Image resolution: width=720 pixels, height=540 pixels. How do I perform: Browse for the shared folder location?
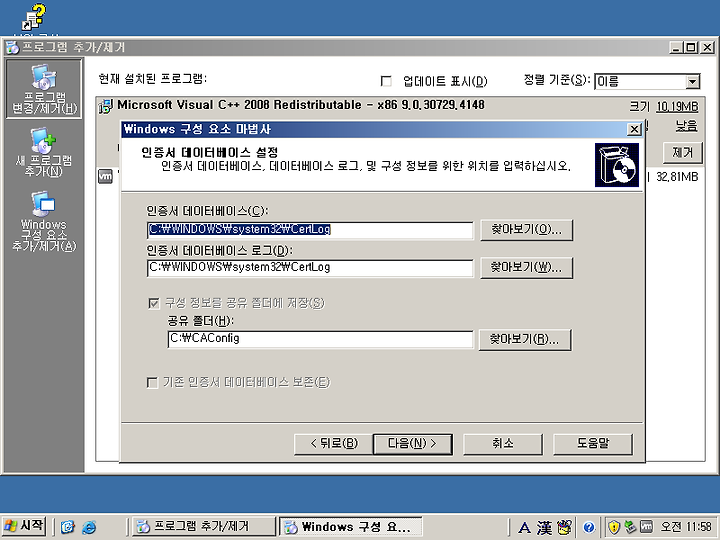click(x=525, y=339)
